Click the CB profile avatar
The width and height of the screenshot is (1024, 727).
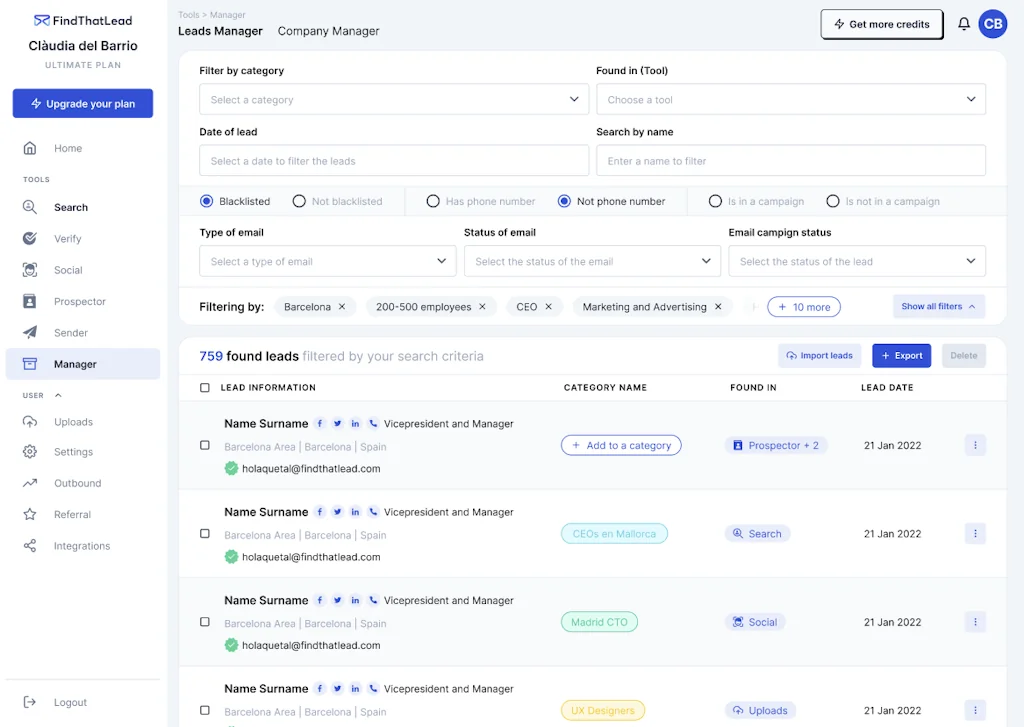pos(992,24)
